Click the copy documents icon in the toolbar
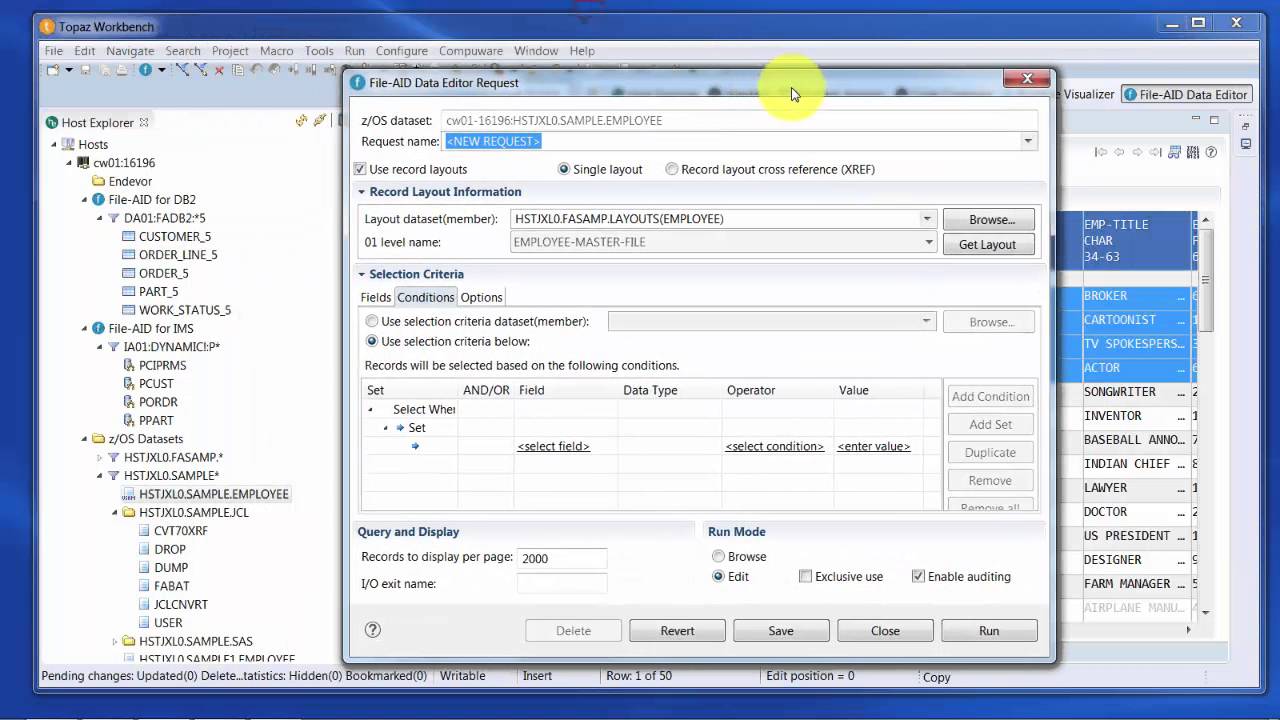The width and height of the screenshot is (1280, 720). tap(238, 70)
